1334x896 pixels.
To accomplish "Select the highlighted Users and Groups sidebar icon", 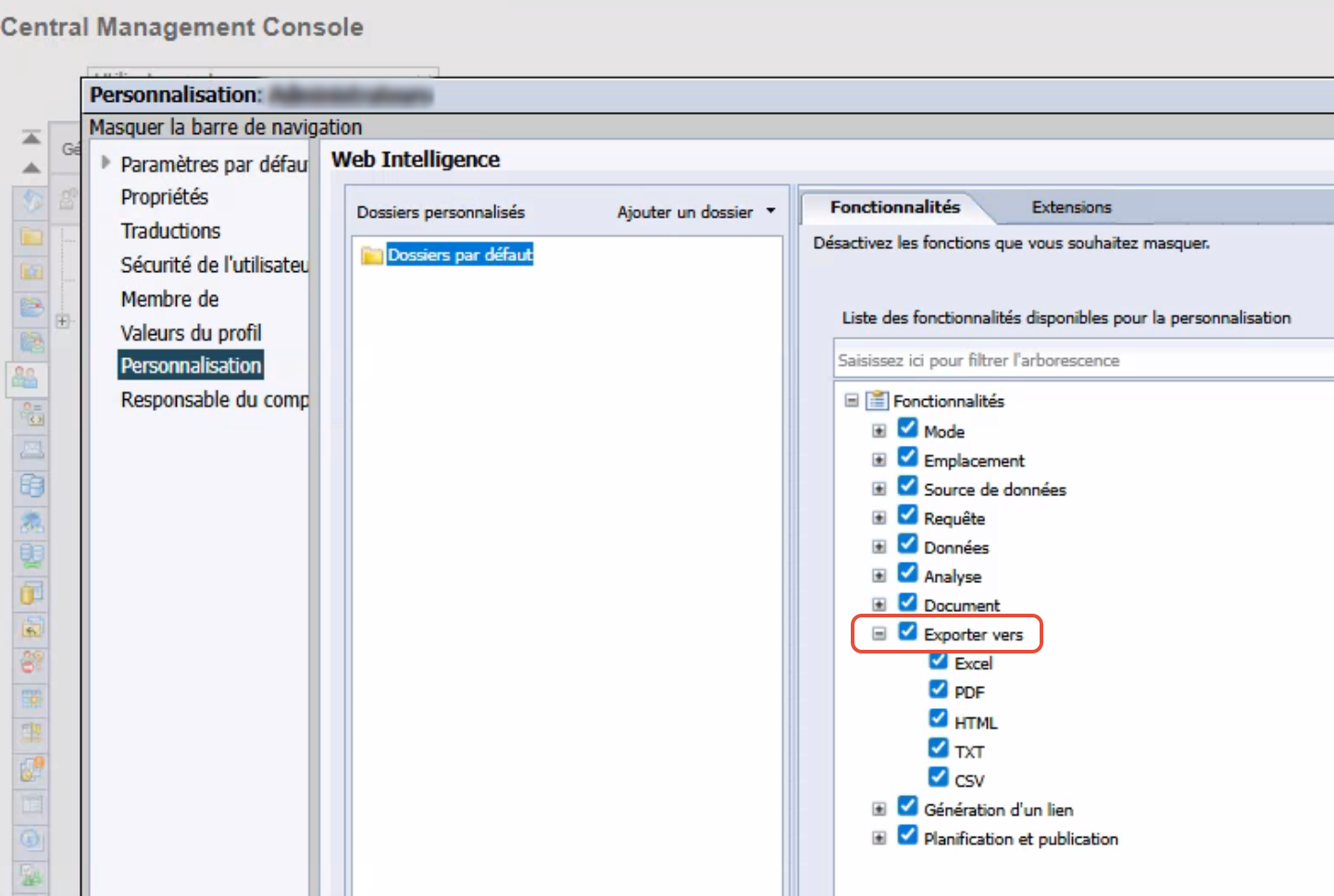I will tap(26, 378).
